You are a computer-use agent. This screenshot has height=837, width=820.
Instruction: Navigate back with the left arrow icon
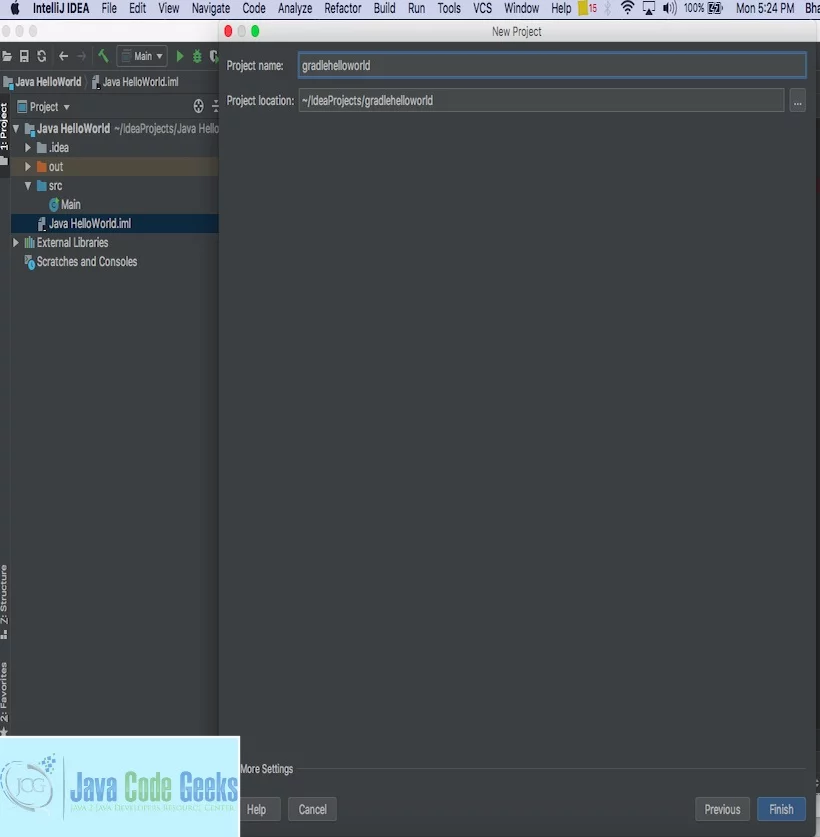pos(64,56)
